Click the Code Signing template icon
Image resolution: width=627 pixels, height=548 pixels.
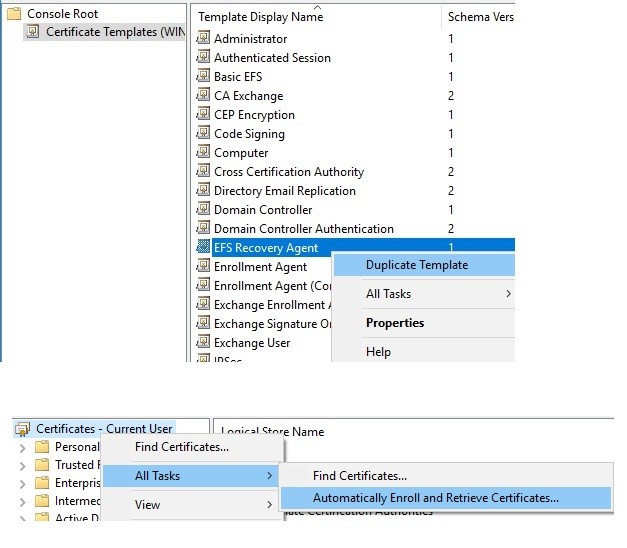click(x=202, y=134)
